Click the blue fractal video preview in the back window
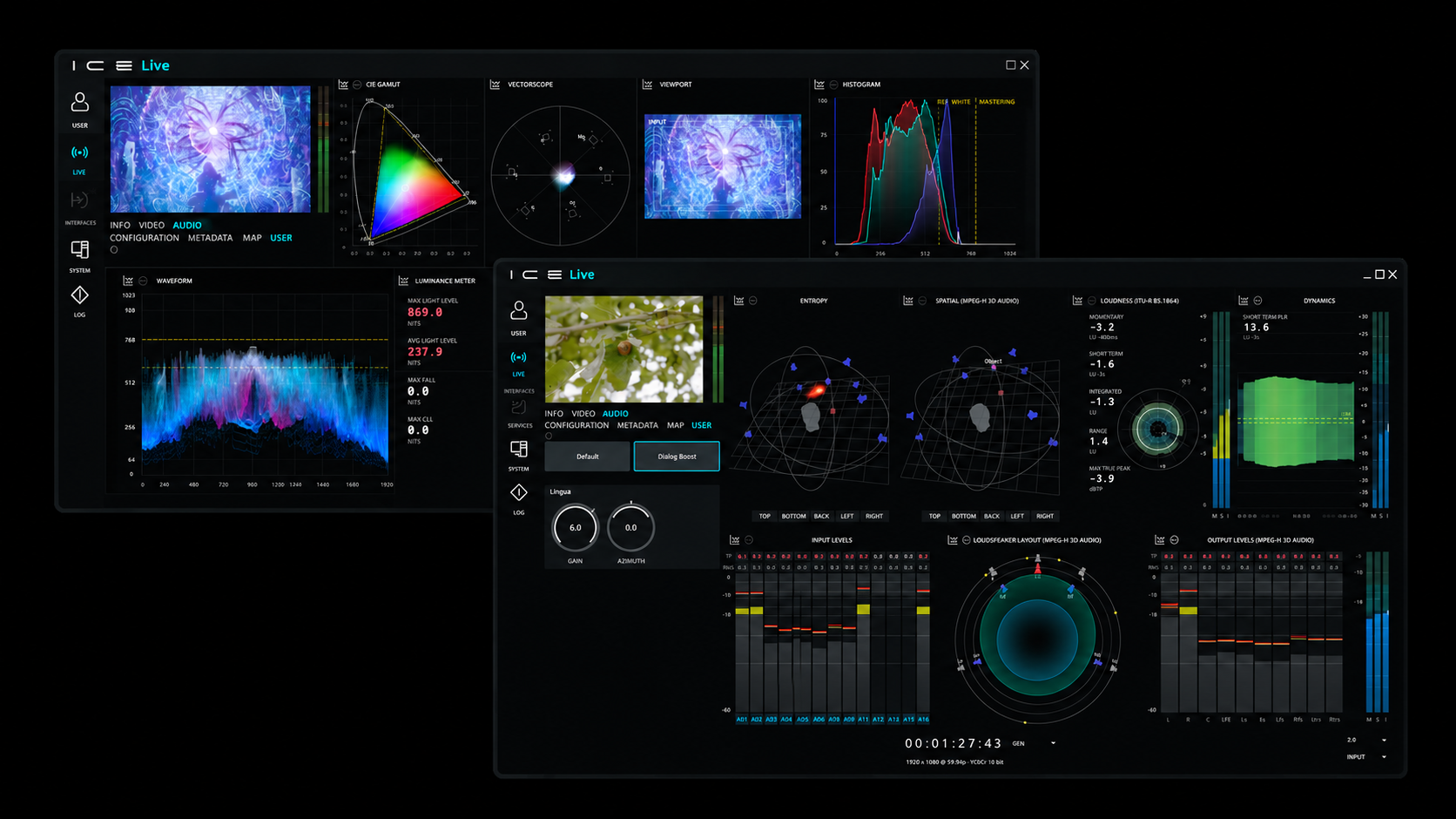1456x819 pixels. coord(210,149)
